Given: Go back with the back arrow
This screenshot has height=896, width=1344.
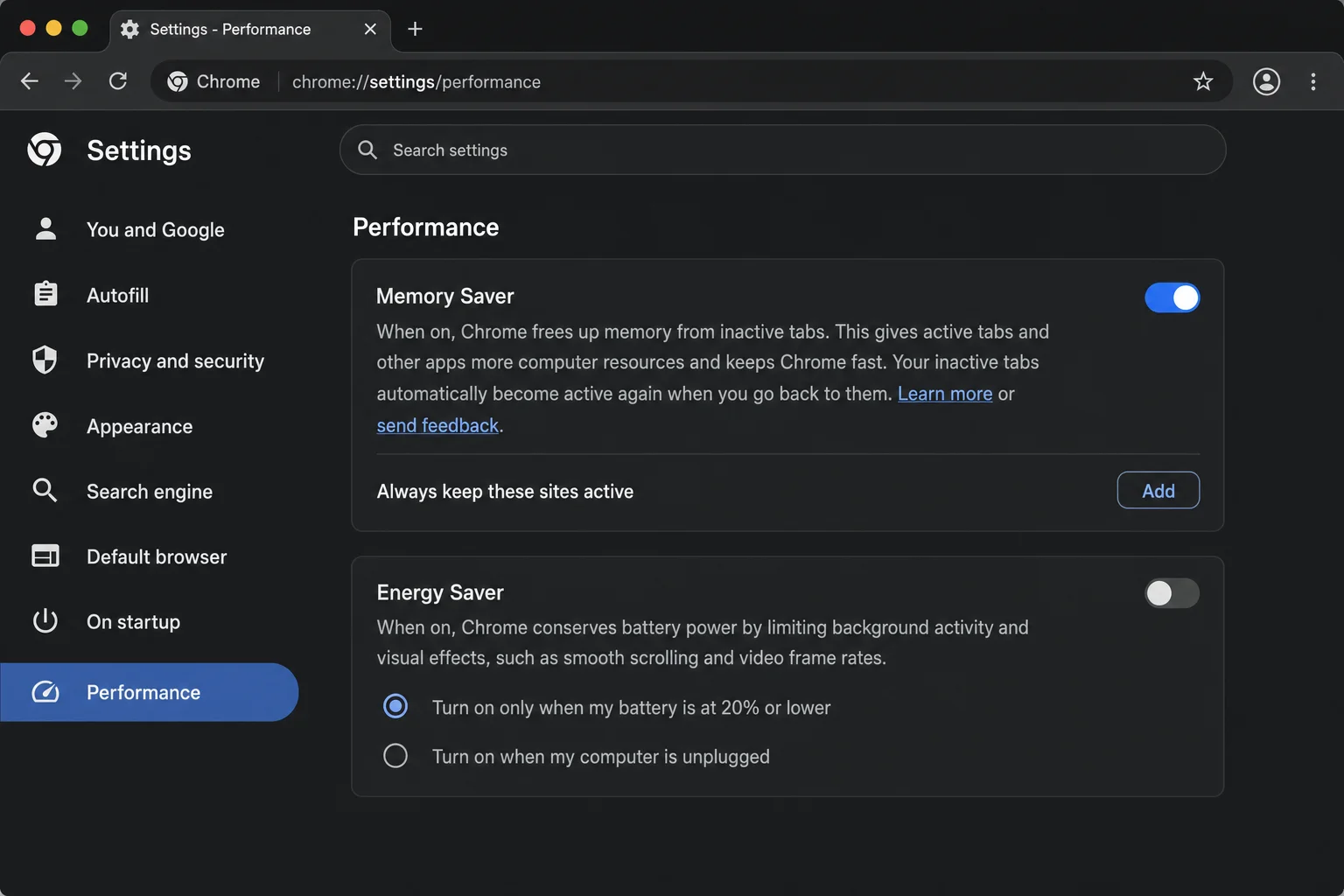Looking at the screenshot, I should coord(30,81).
